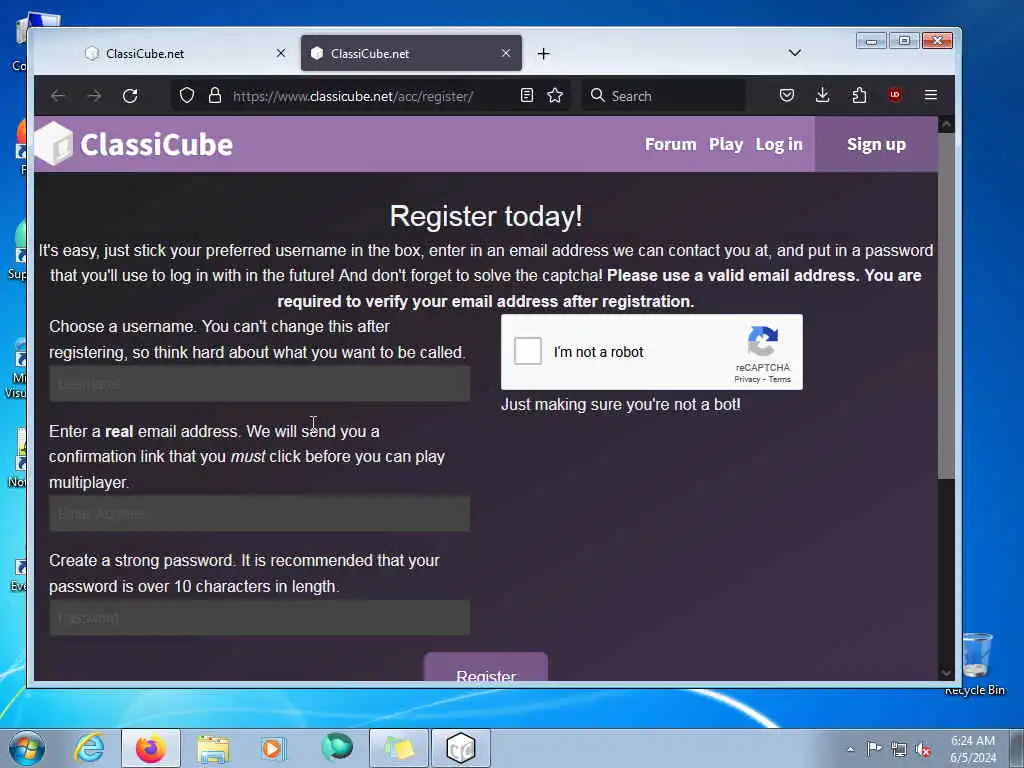
Task: Open Windows Media Player taskbar icon
Action: pyautogui.click(x=273, y=748)
